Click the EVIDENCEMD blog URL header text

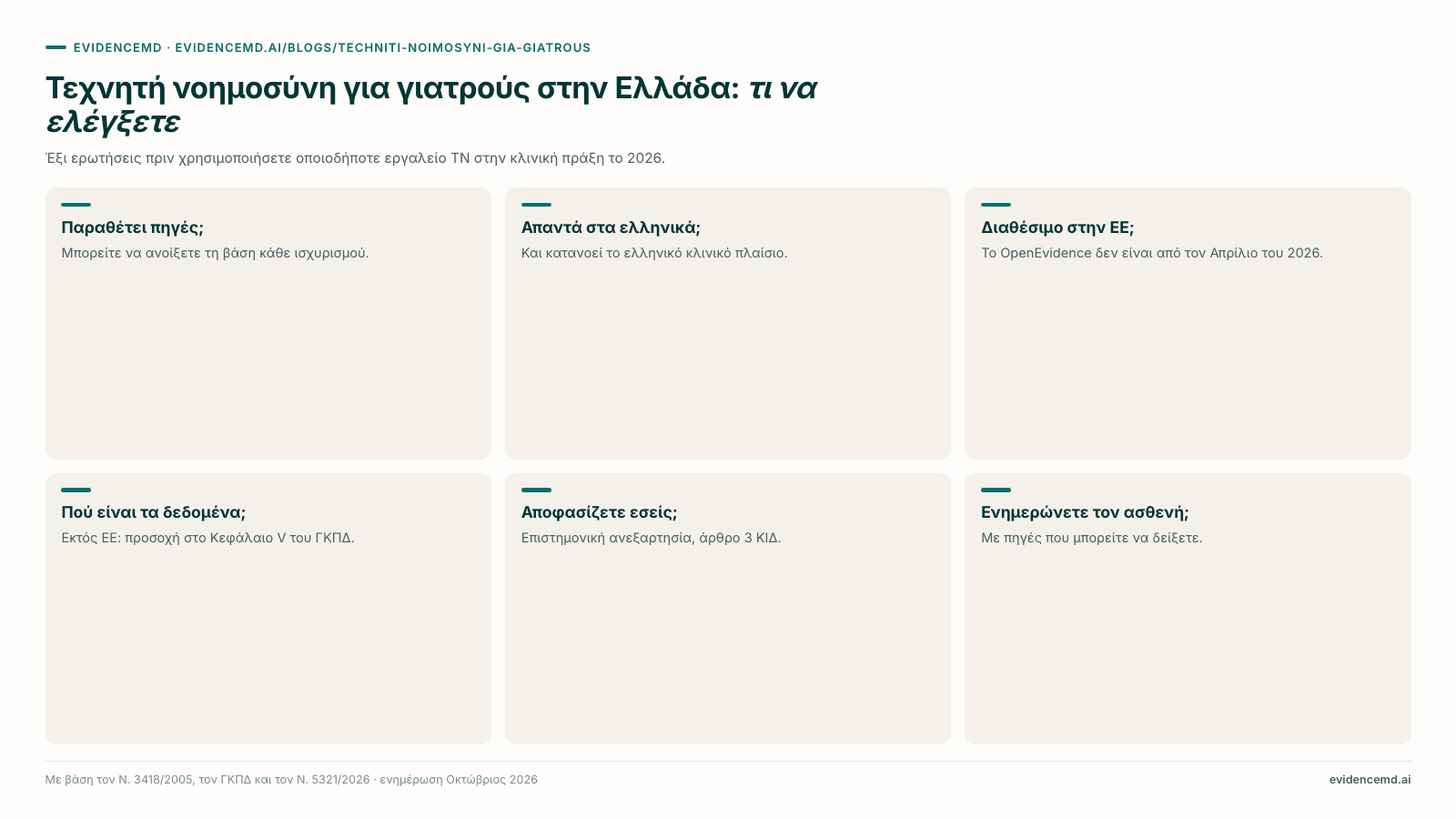click(x=332, y=47)
